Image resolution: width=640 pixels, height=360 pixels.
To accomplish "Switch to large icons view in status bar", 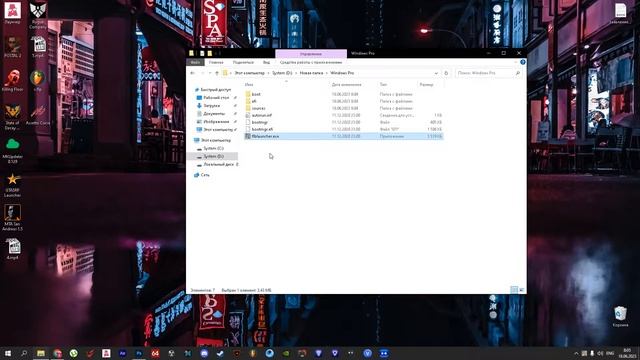I will tap(521, 290).
